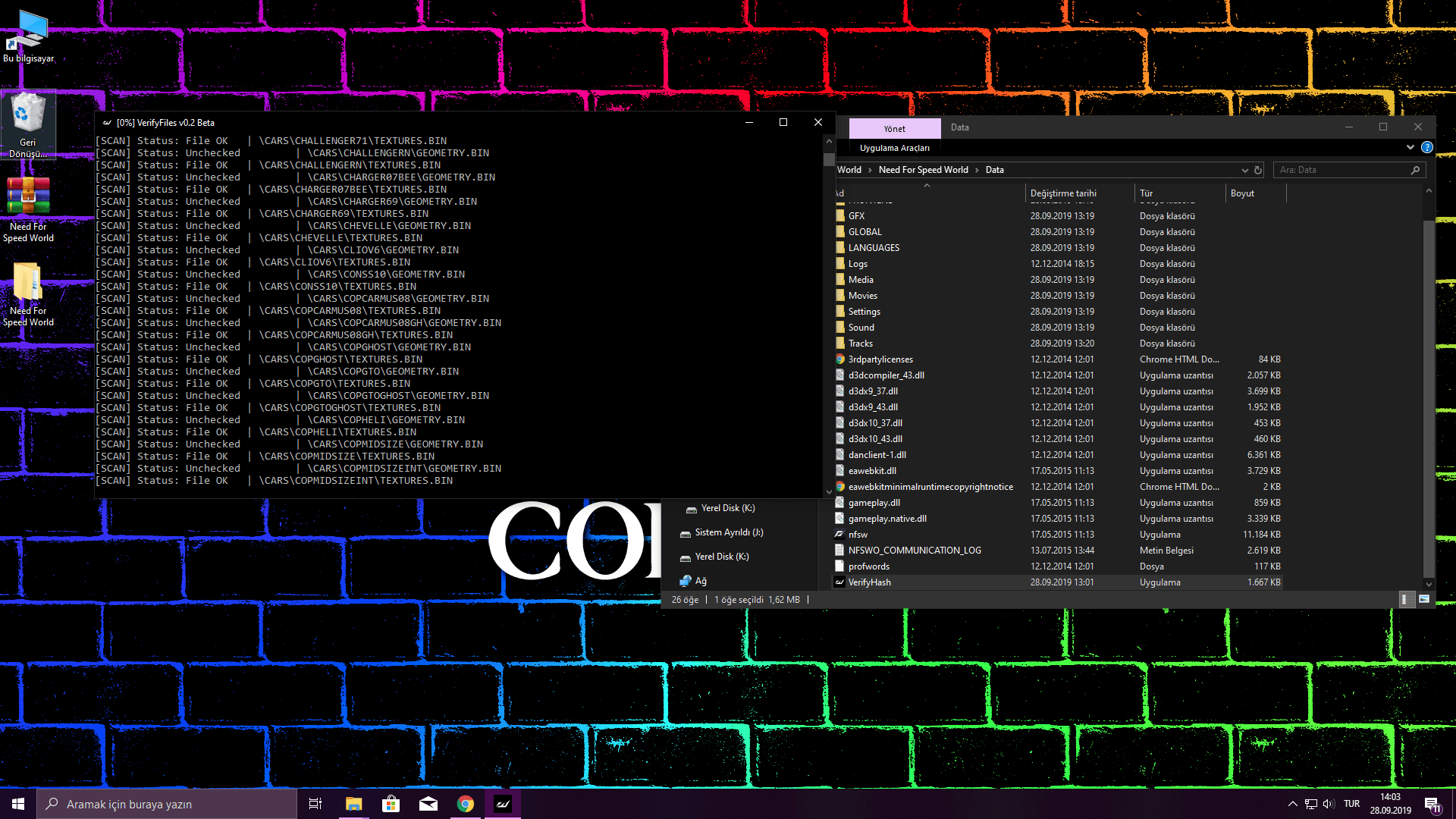Viewport: 1456px width, 819px height.
Task: Open Task View in the taskbar
Action: coord(315,804)
